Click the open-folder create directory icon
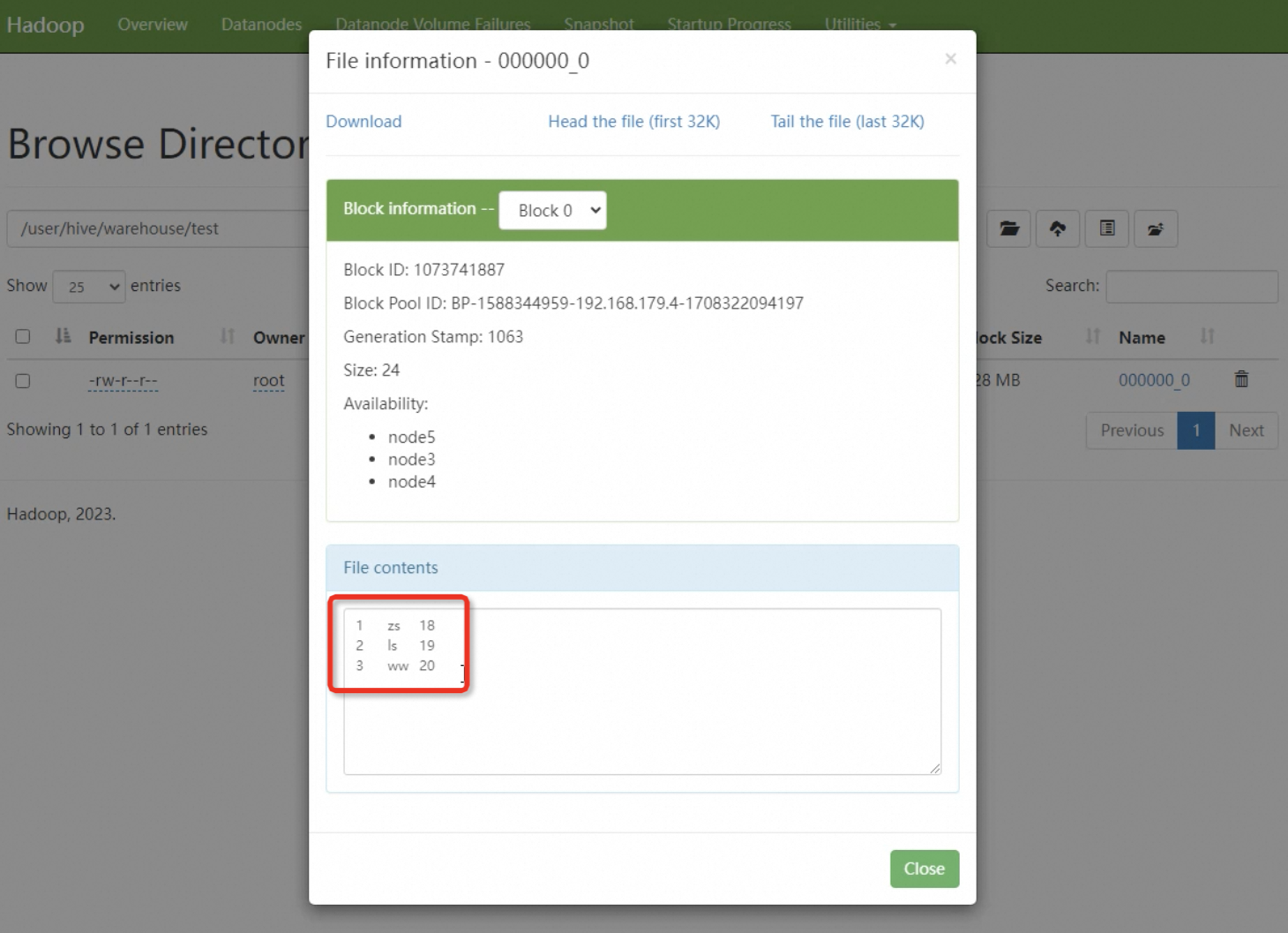This screenshot has height=933, width=1288. [x=1008, y=229]
